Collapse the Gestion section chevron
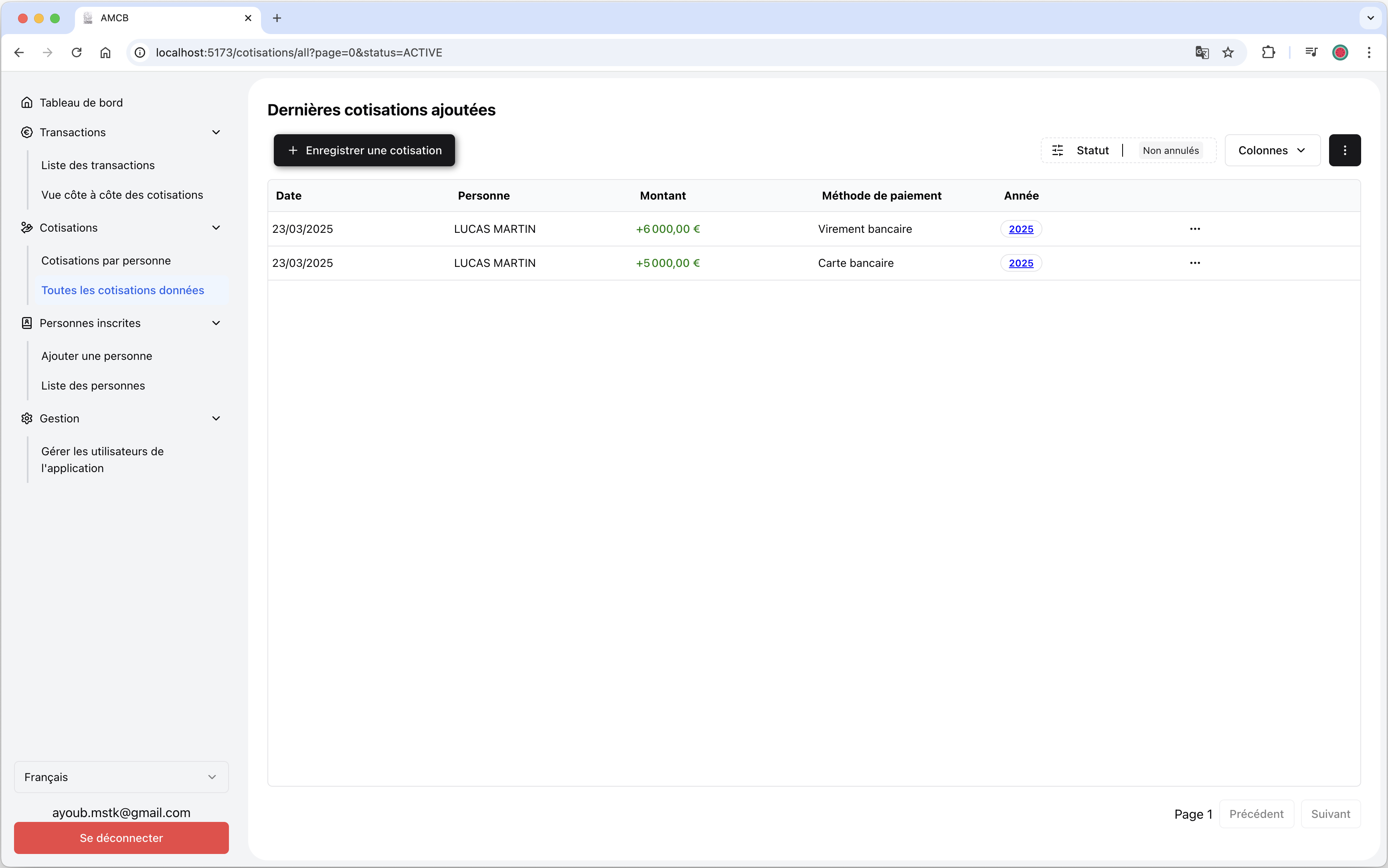The image size is (1388, 868). pos(216,418)
